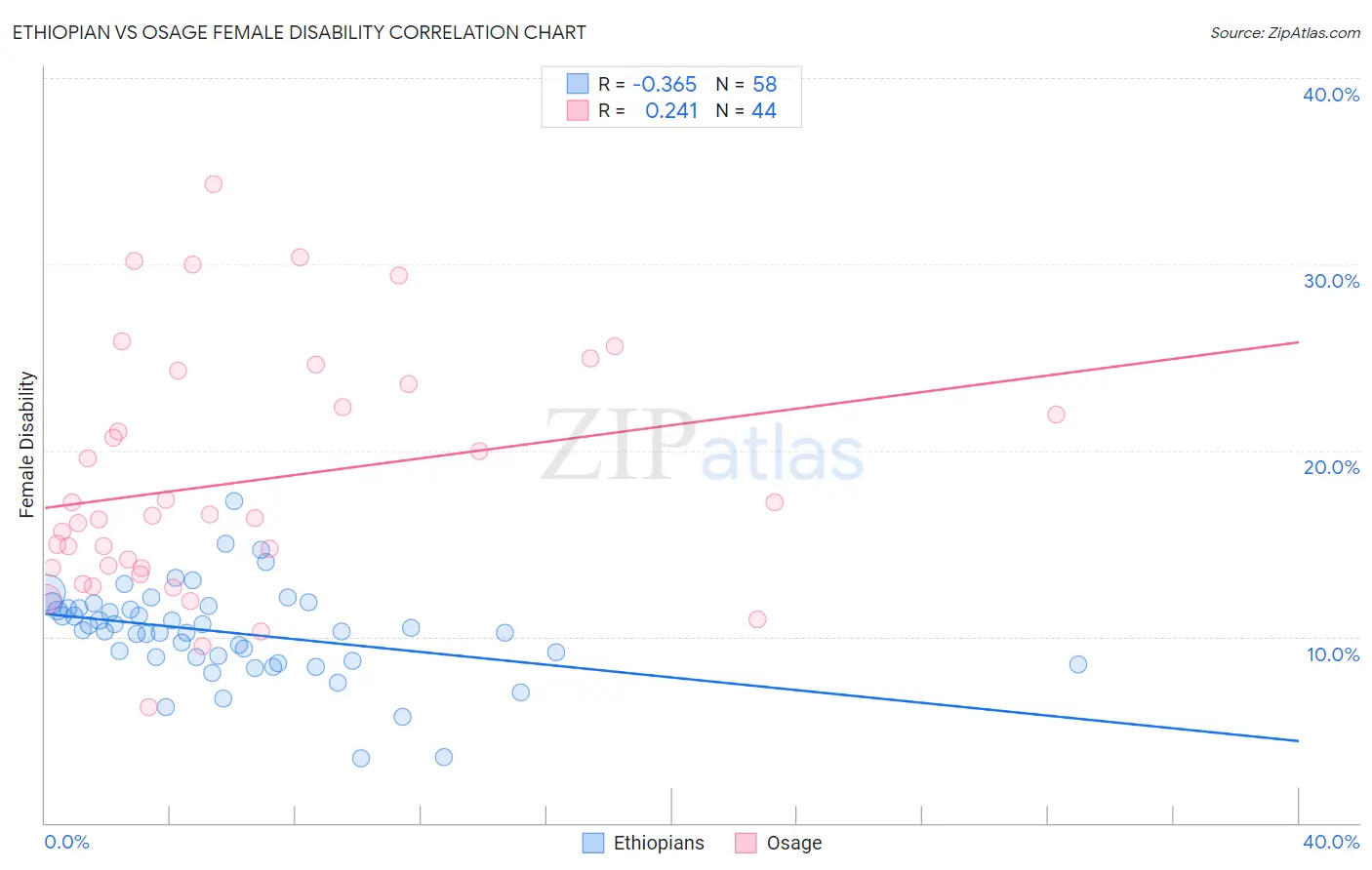The width and height of the screenshot is (1372, 870).
Task: Click the Female Disability axis label
Action: pos(27,444)
